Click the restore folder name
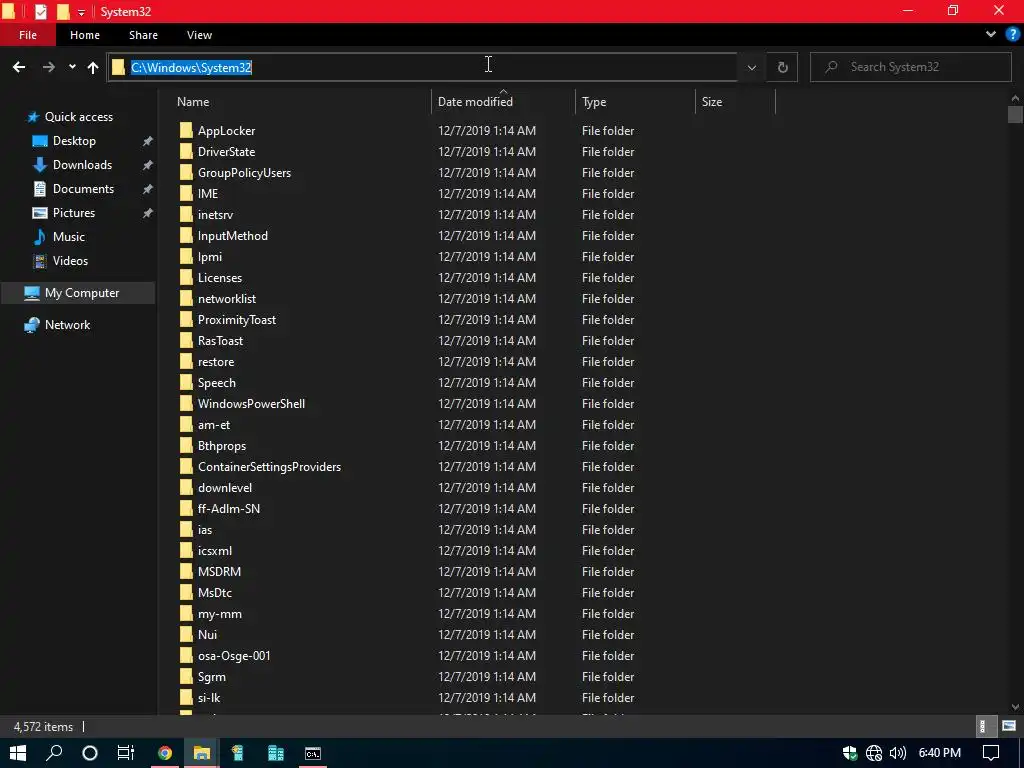Screen dimensions: 1024x768 click(x=216, y=362)
